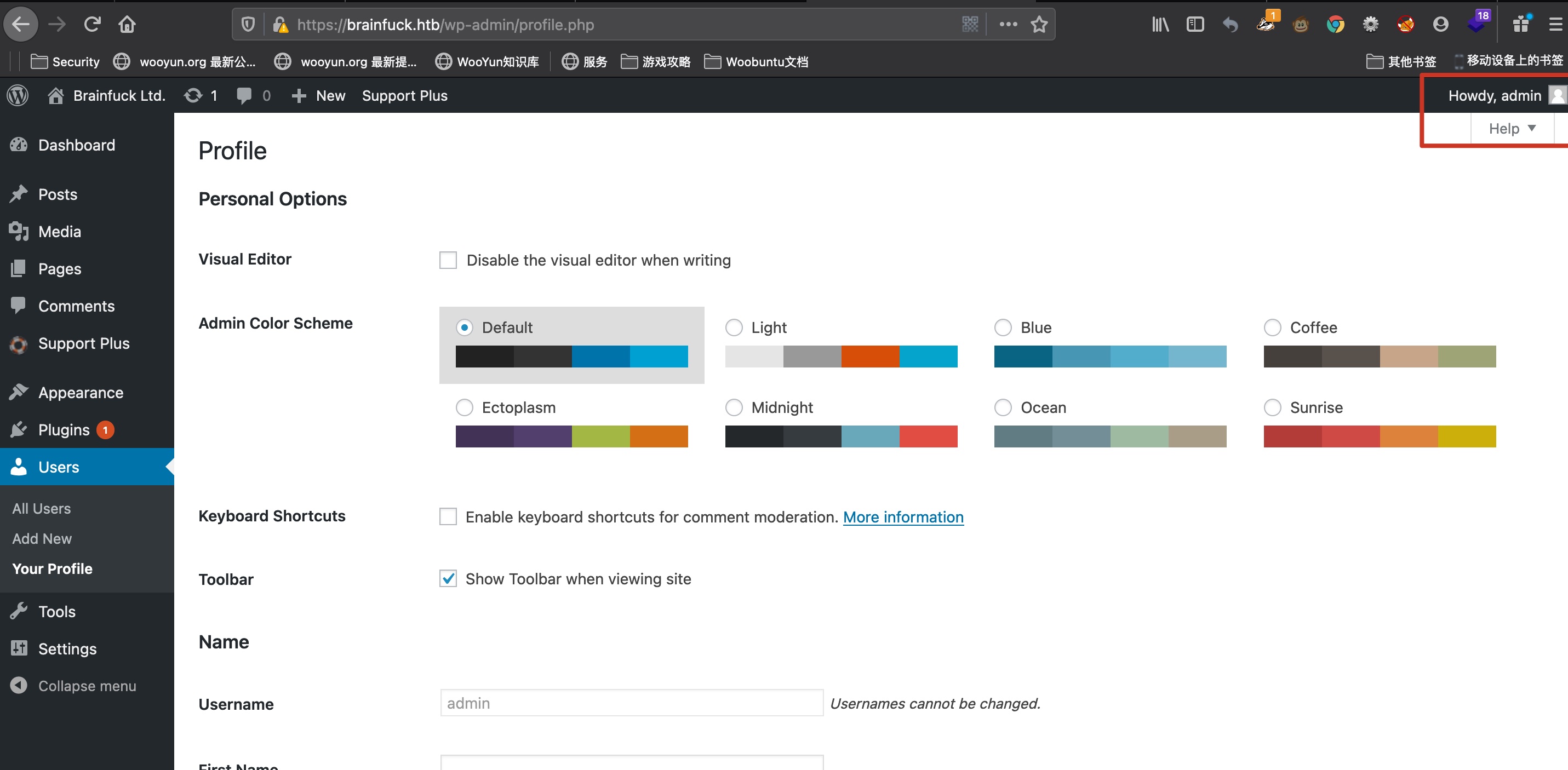Click the Firefox reload page icon
This screenshot has height=770, width=1568.
point(92,24)
